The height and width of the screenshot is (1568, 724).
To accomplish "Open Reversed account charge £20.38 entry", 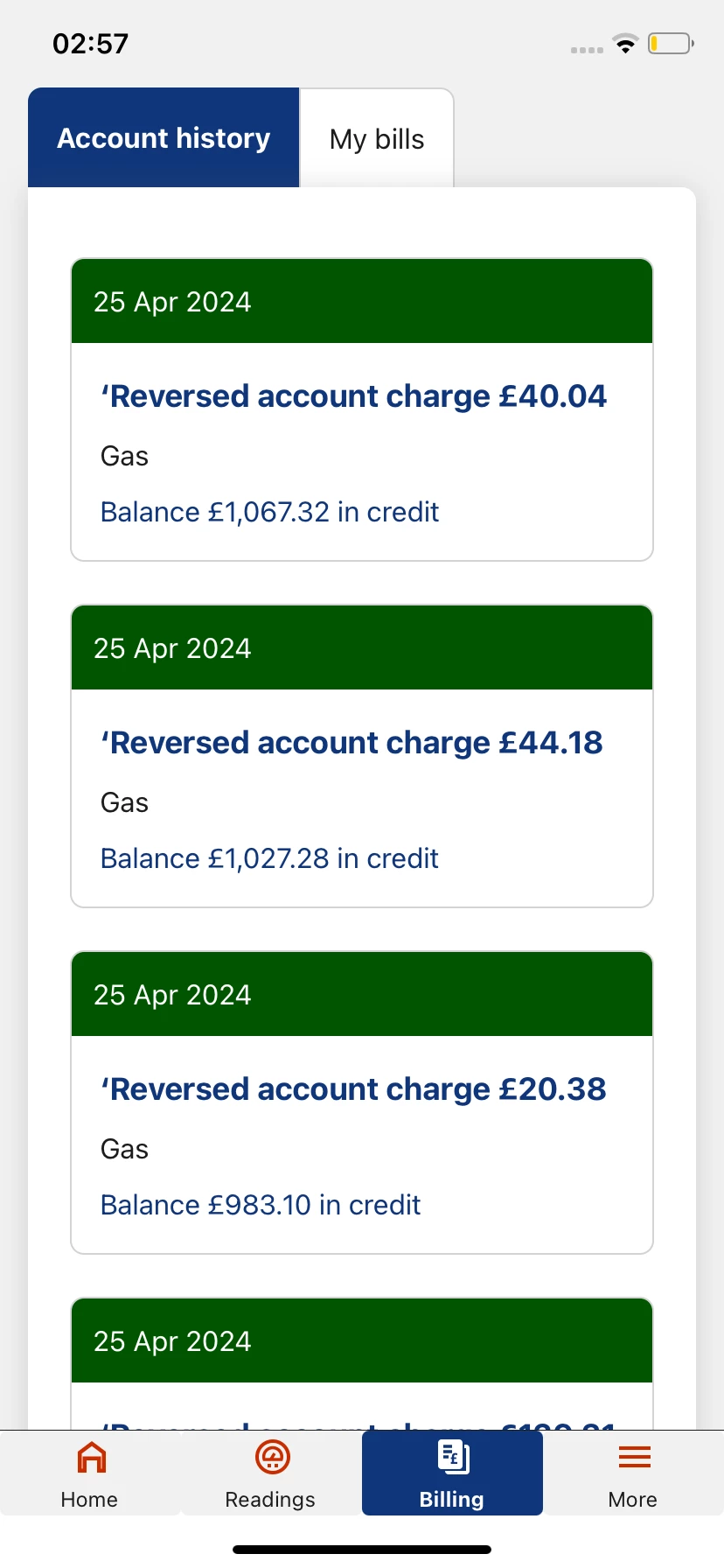I will pyautogui.click(x=353, y=1089).
